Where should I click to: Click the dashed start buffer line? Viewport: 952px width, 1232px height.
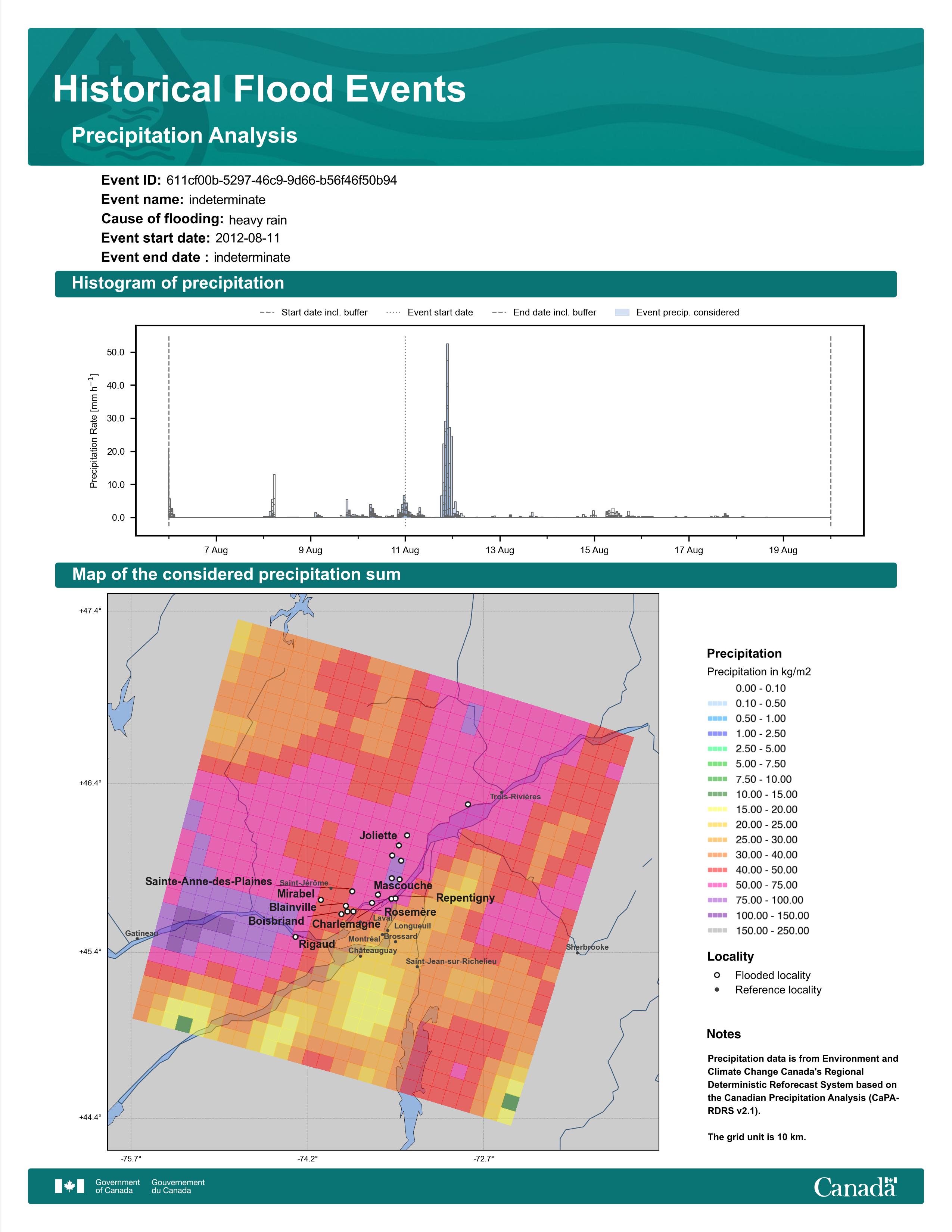(169, 432)
